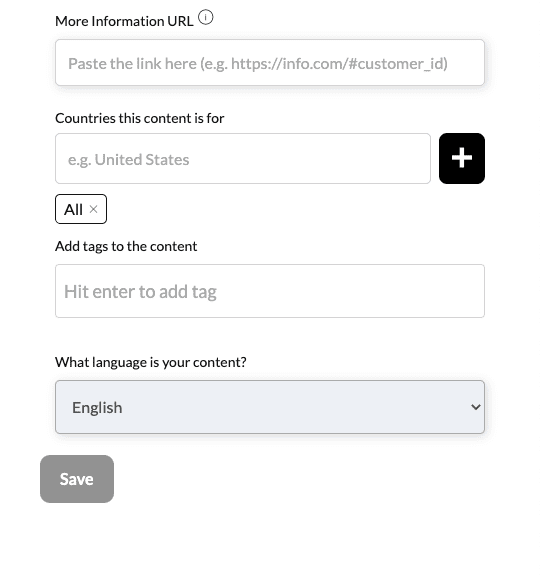Viewport: 540px width, 575px height.
Task: Expand the content language options list
Action: [270, 407]
